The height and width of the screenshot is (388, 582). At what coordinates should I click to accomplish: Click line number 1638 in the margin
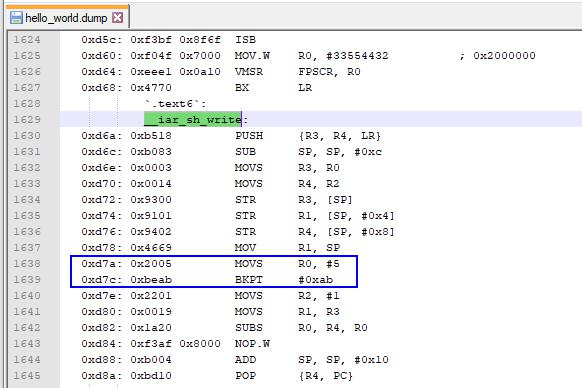click(27, 264)
